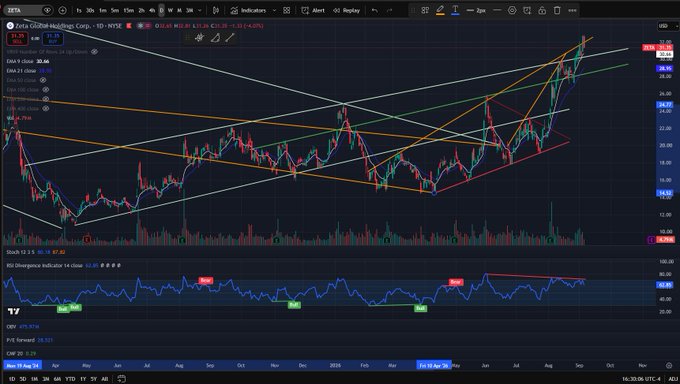Image resolution: width=680 pixels, height=384 pixels.
Task: Delete the selected drawing with trash icon
Action: [557, 10]
